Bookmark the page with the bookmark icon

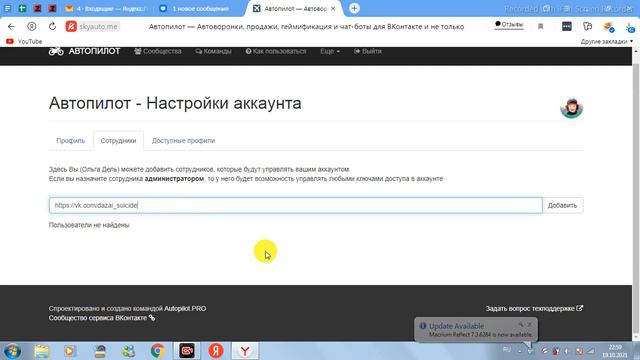click(x=540, y=27)
